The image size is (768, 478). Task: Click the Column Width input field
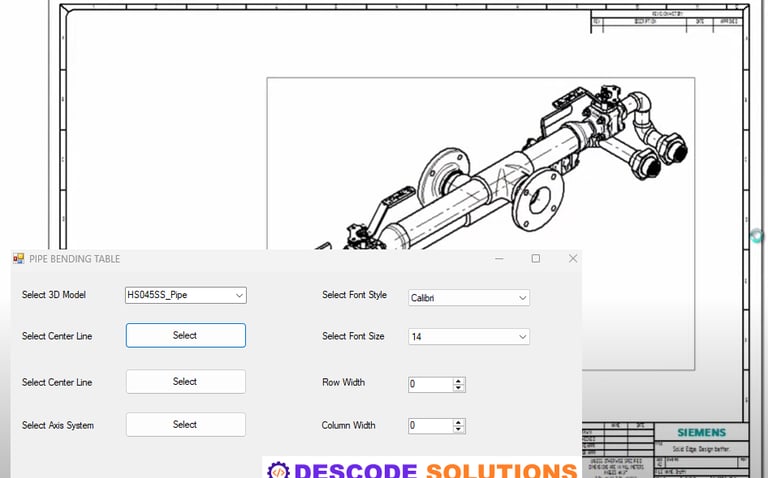430,426
